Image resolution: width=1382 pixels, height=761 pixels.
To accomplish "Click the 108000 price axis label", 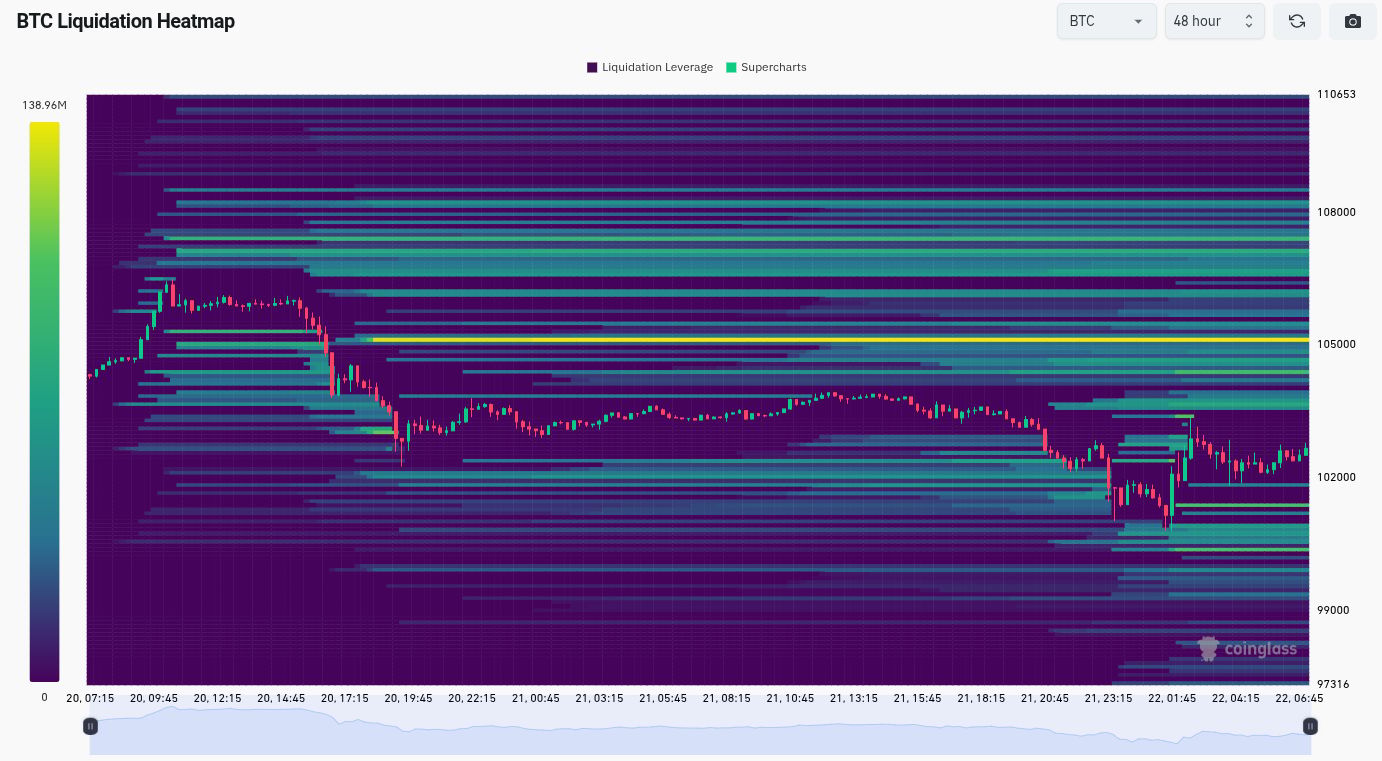I will pyautogui.click(x=1336, y=212).
